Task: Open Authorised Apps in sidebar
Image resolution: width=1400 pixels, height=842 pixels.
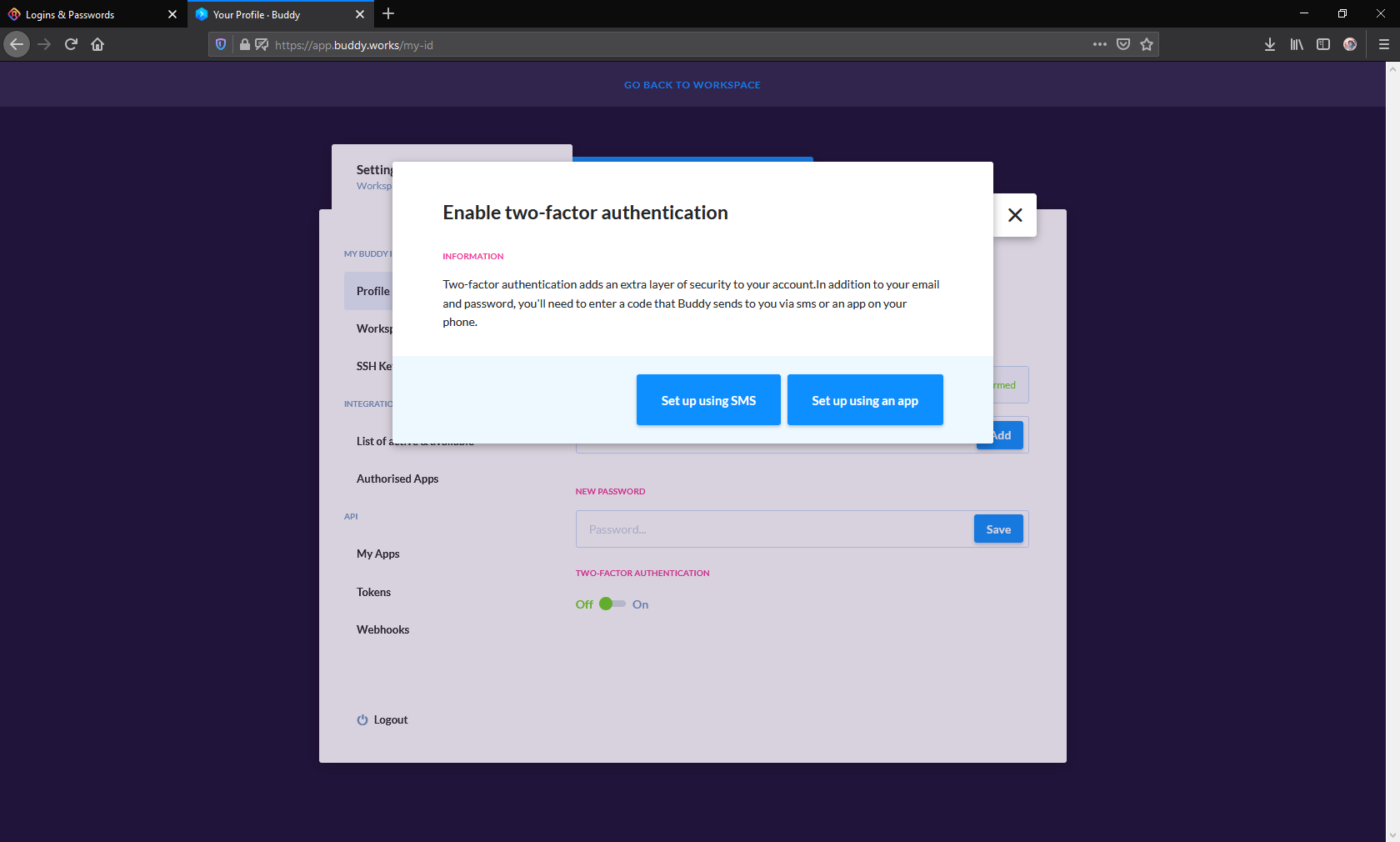Action: point(397,479)
